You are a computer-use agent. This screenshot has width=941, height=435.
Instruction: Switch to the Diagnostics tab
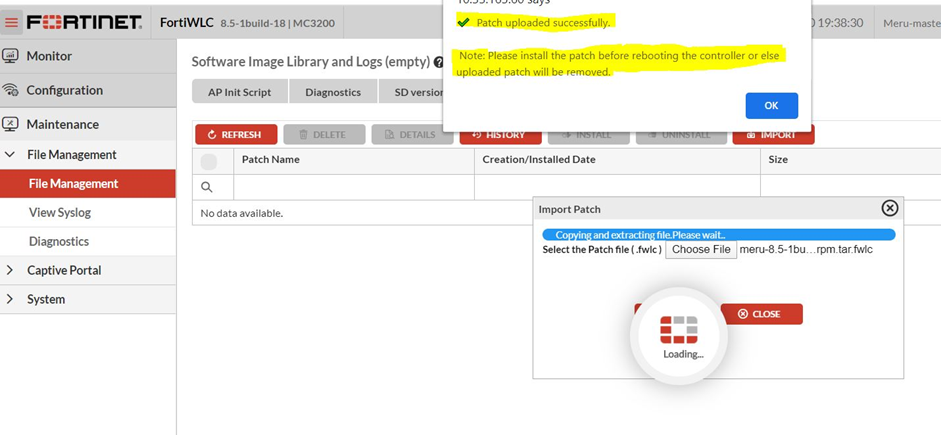click(x=333, y=92)
